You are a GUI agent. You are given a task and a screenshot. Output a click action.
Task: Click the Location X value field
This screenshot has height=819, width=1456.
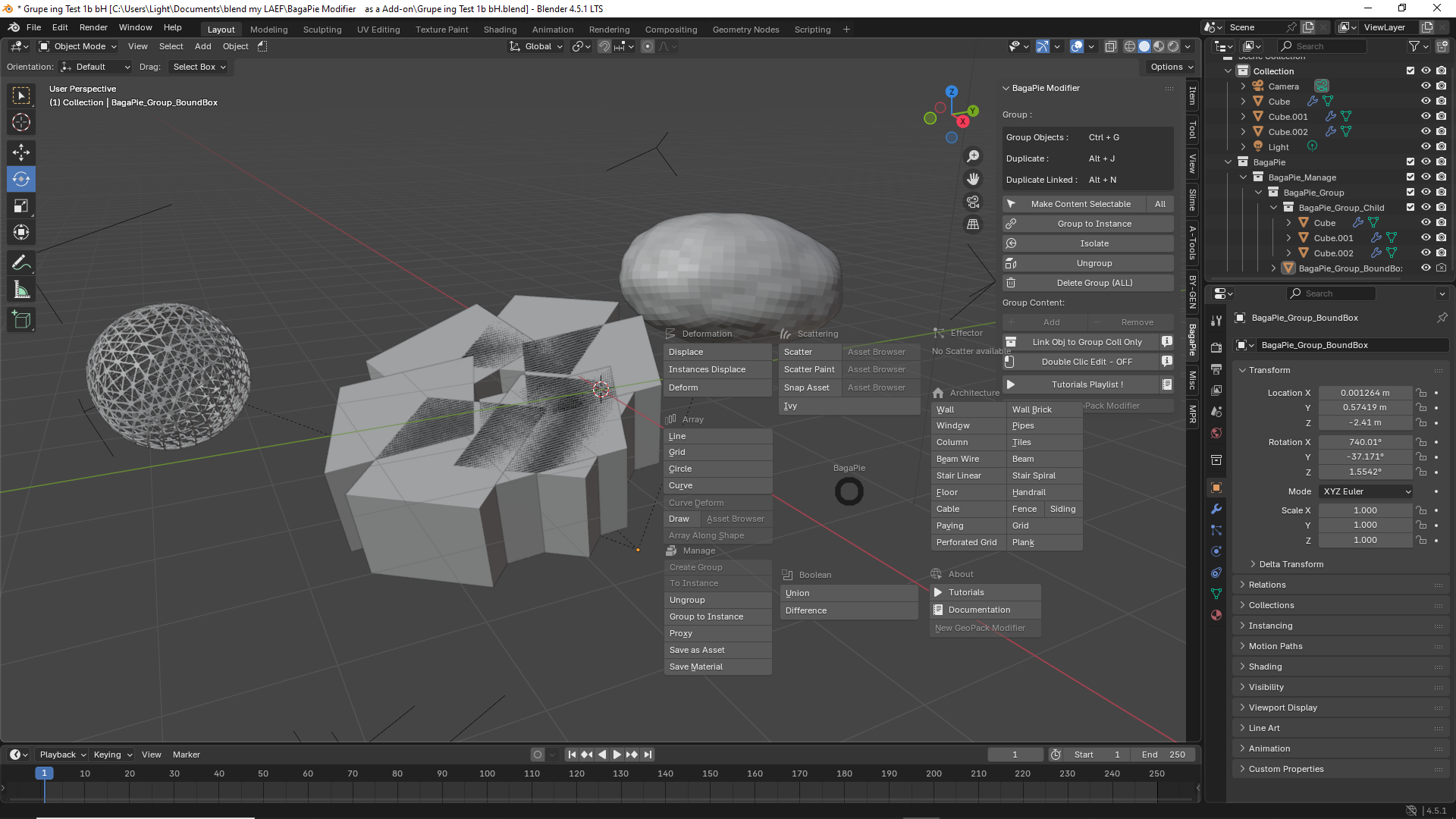[1364, 393]
